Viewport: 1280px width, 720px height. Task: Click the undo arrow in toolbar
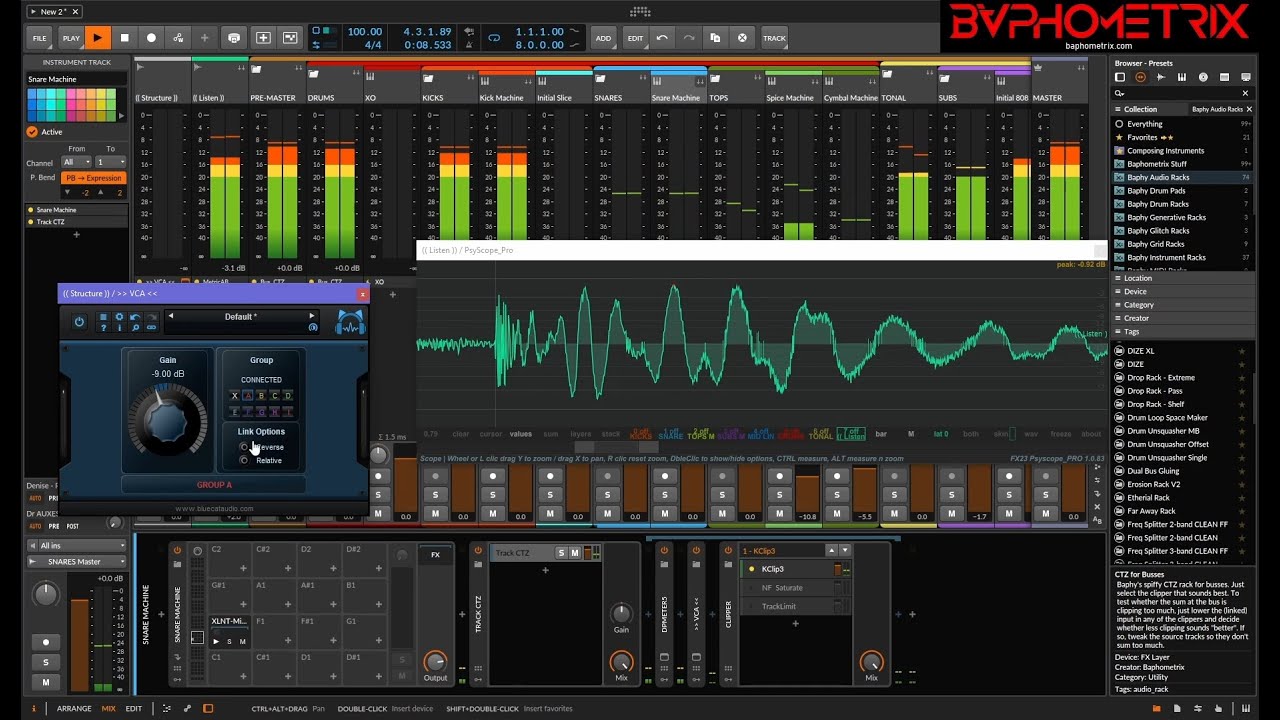[662, 38]
